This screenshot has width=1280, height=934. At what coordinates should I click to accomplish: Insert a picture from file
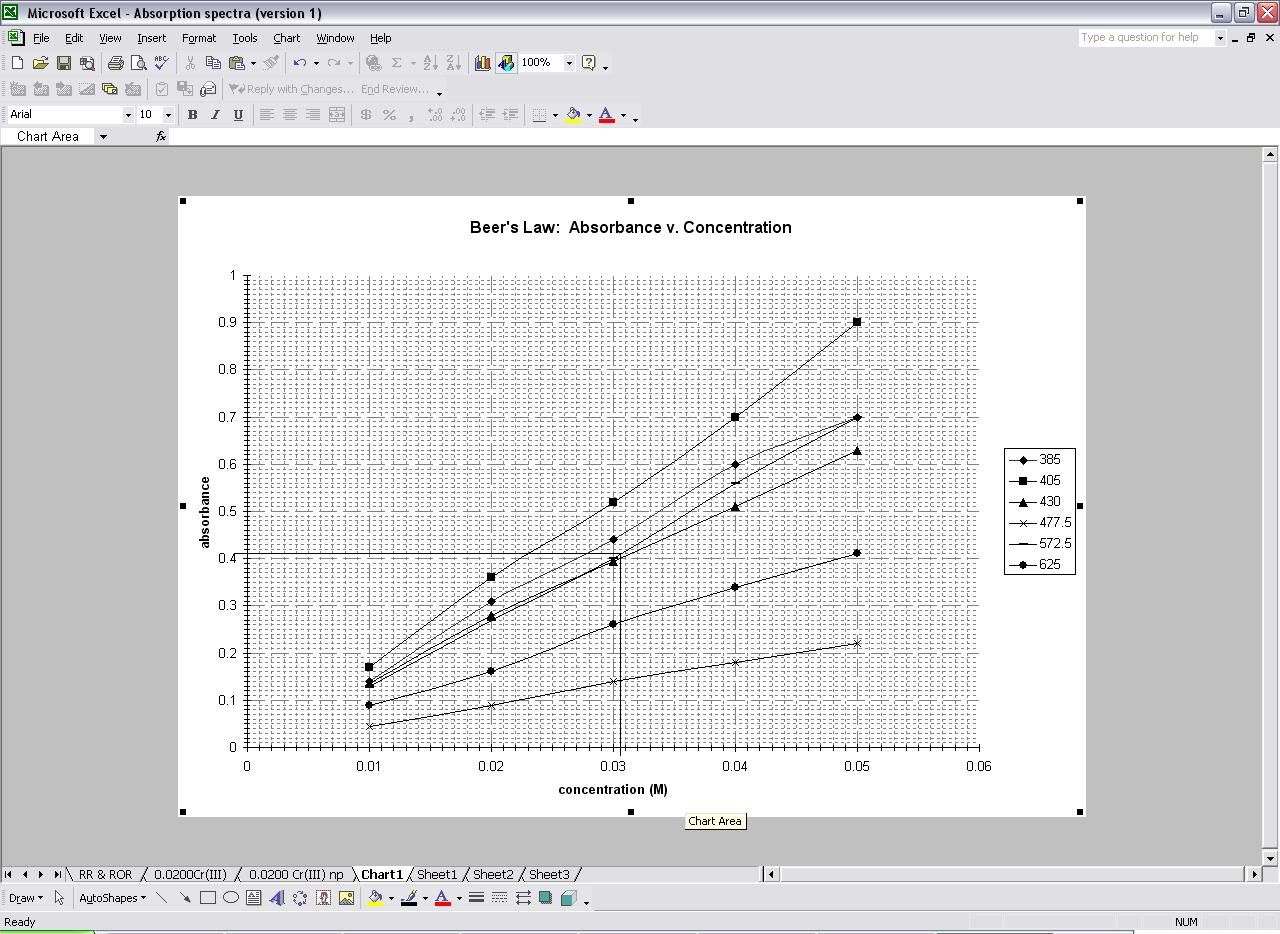(x=346, y=898)
